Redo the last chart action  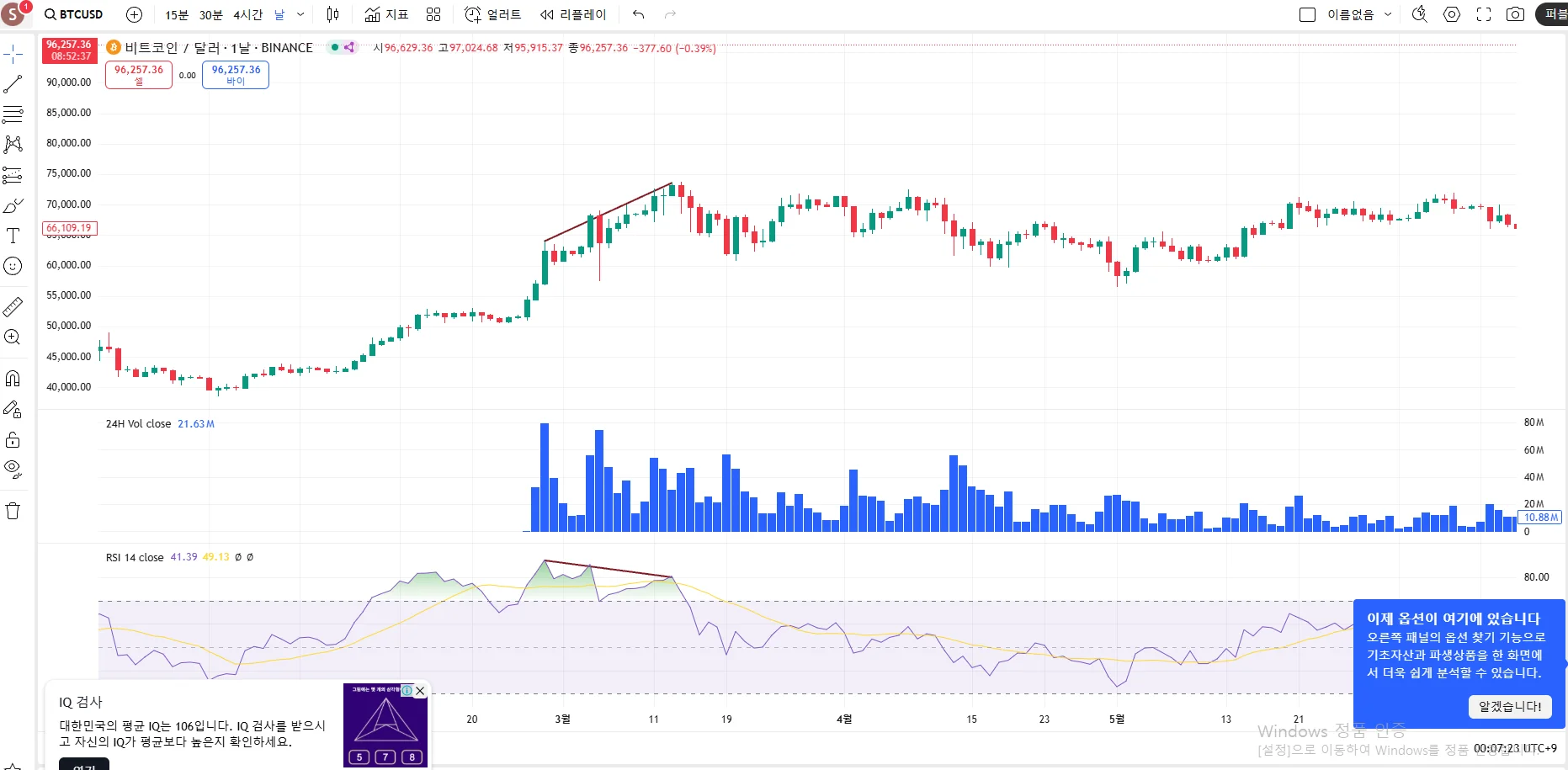tap(670, 14)
